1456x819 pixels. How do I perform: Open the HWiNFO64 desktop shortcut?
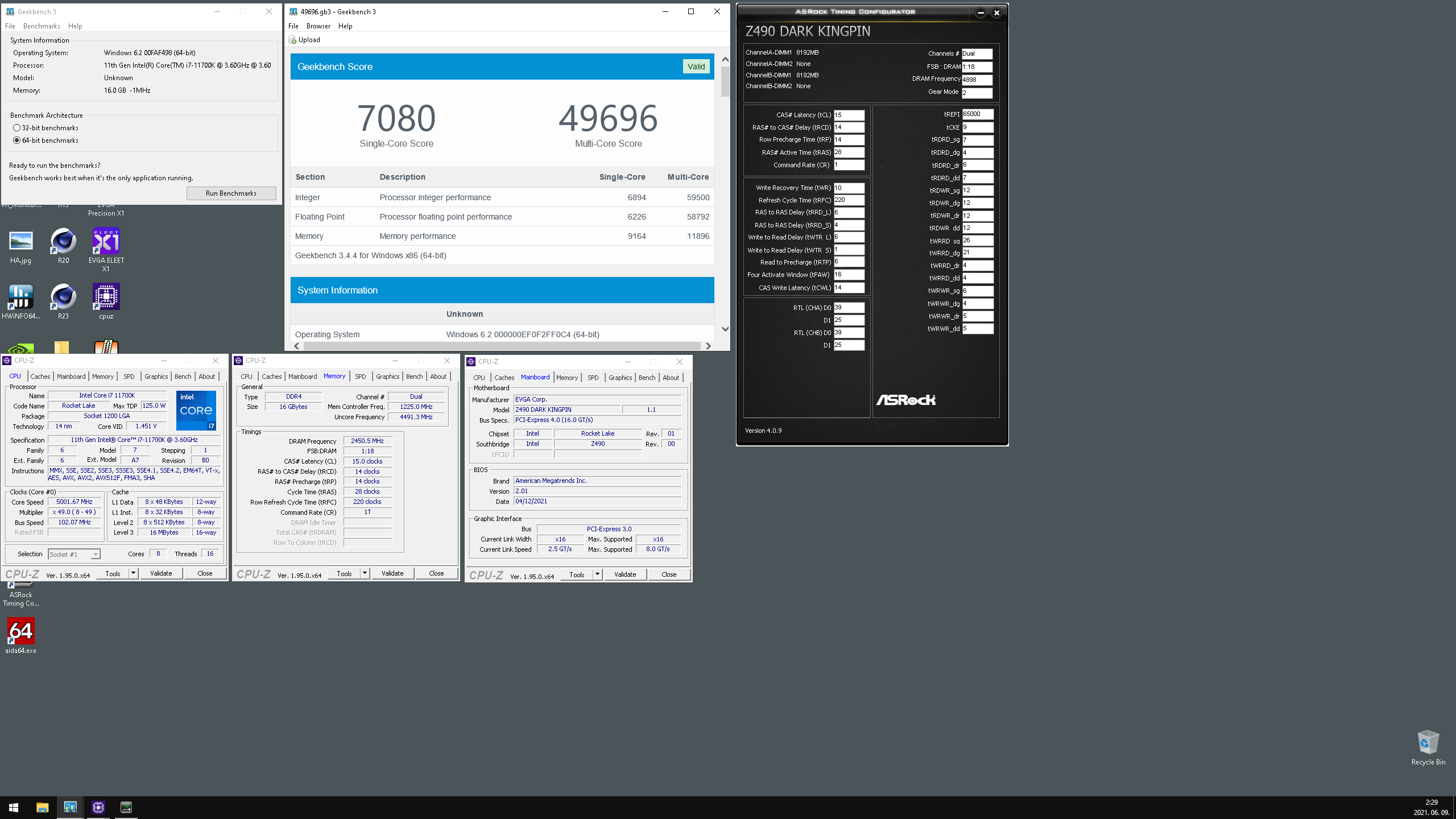coord(21,302)
